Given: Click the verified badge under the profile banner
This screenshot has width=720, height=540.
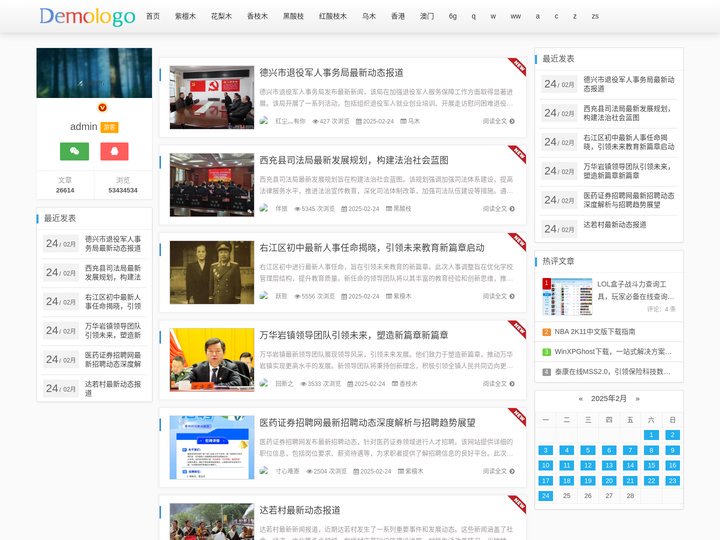Looking at the screenshot, I should point(102,107).
